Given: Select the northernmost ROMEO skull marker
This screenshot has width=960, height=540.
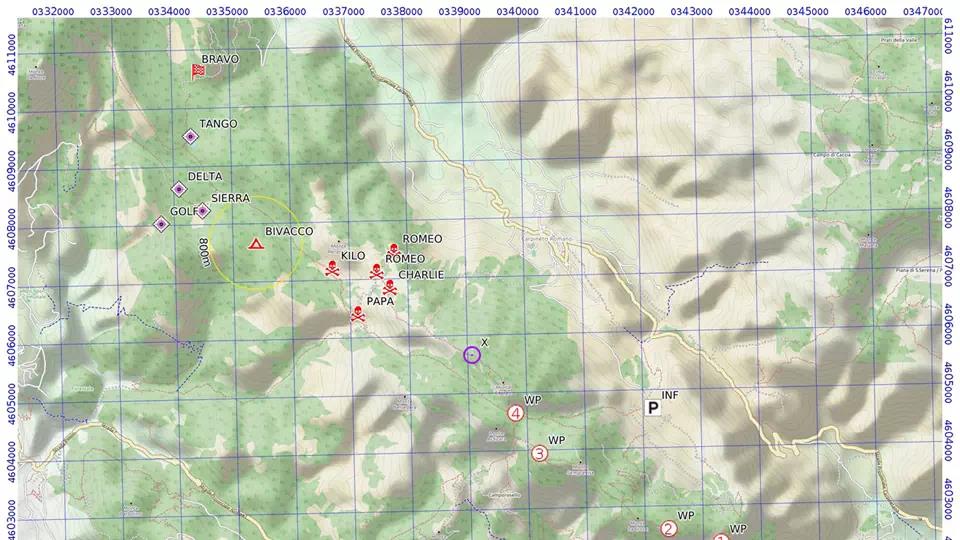Looking at the screenshot, I should point(394,250).
